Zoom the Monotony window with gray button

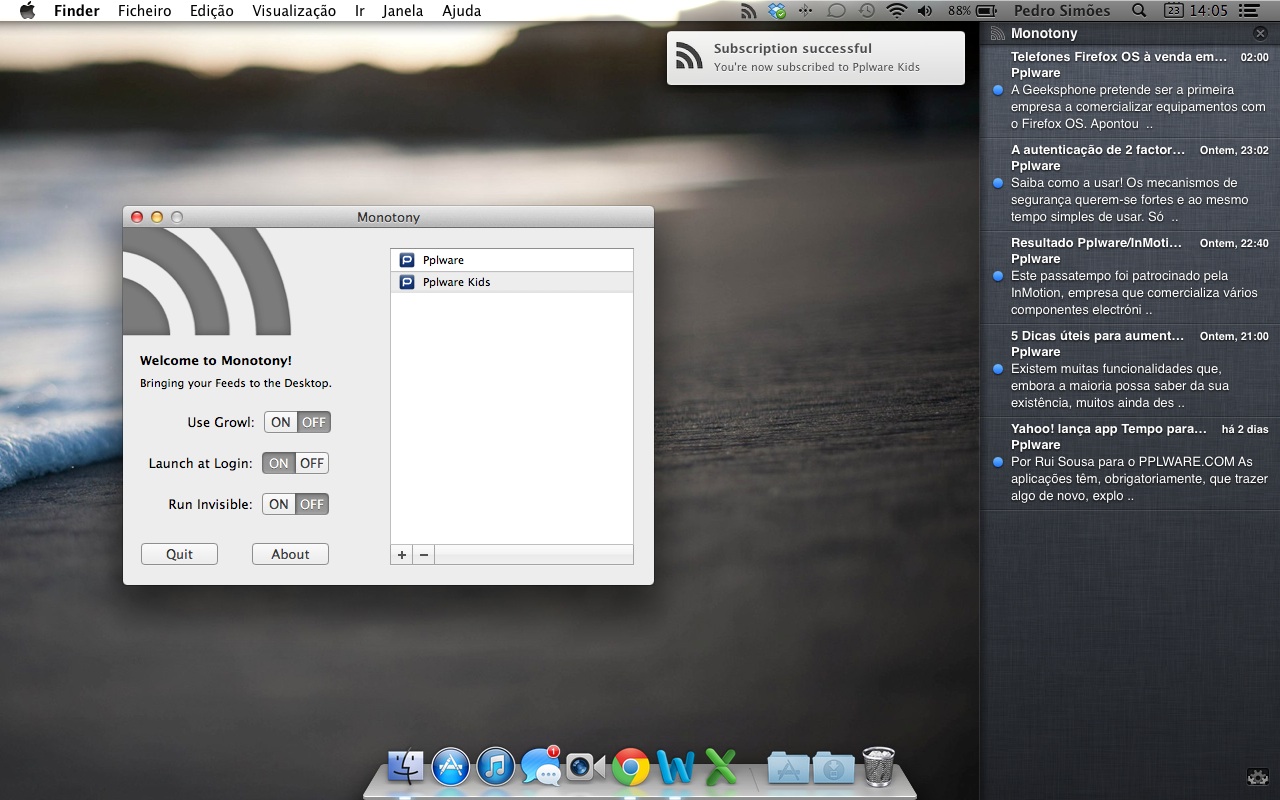click(177, 217)
